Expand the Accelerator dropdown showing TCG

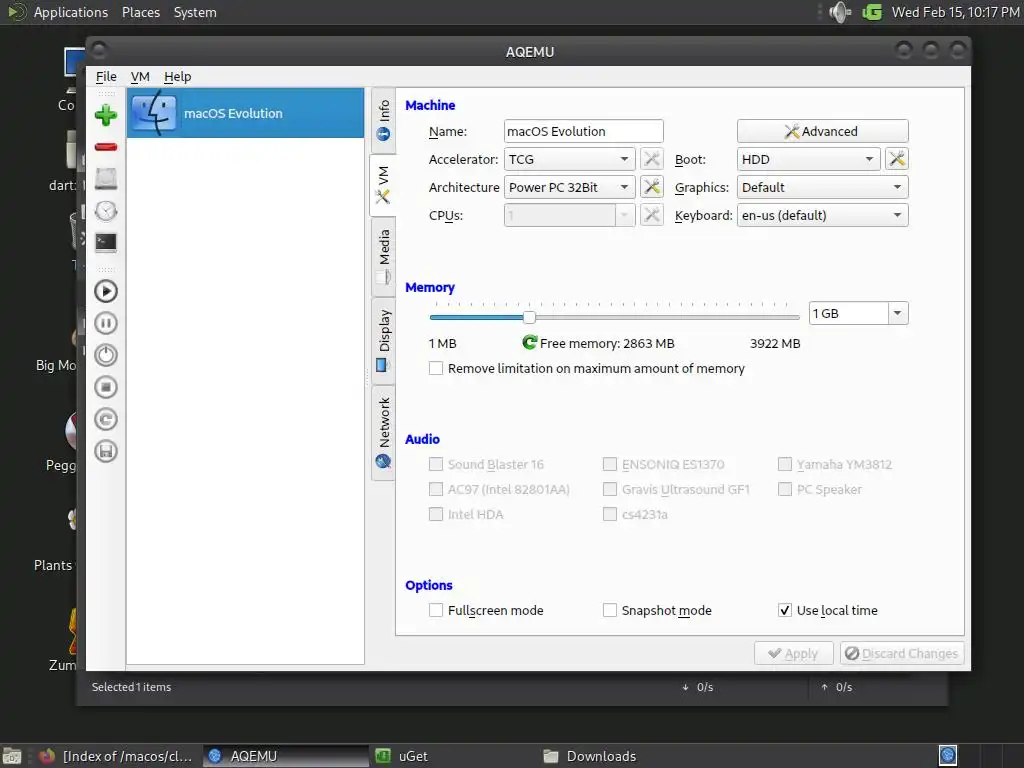tap(569, 159)
